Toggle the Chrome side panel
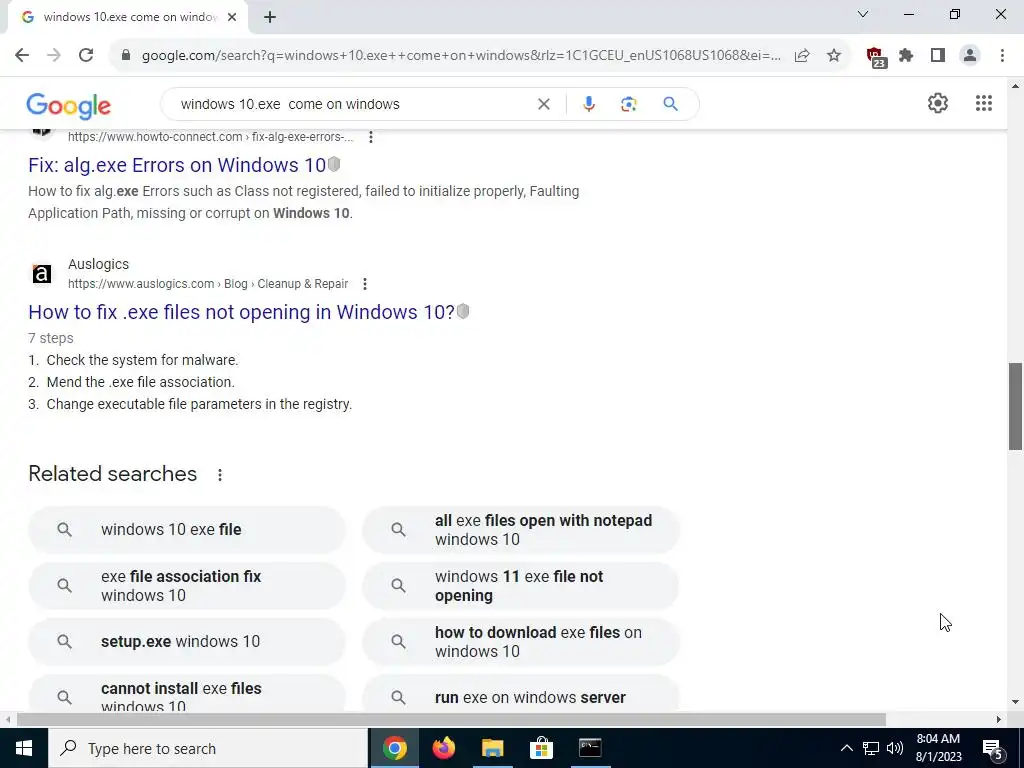Image resolution: width=1024 pixels, height=768 pixels. click(938, 55)
